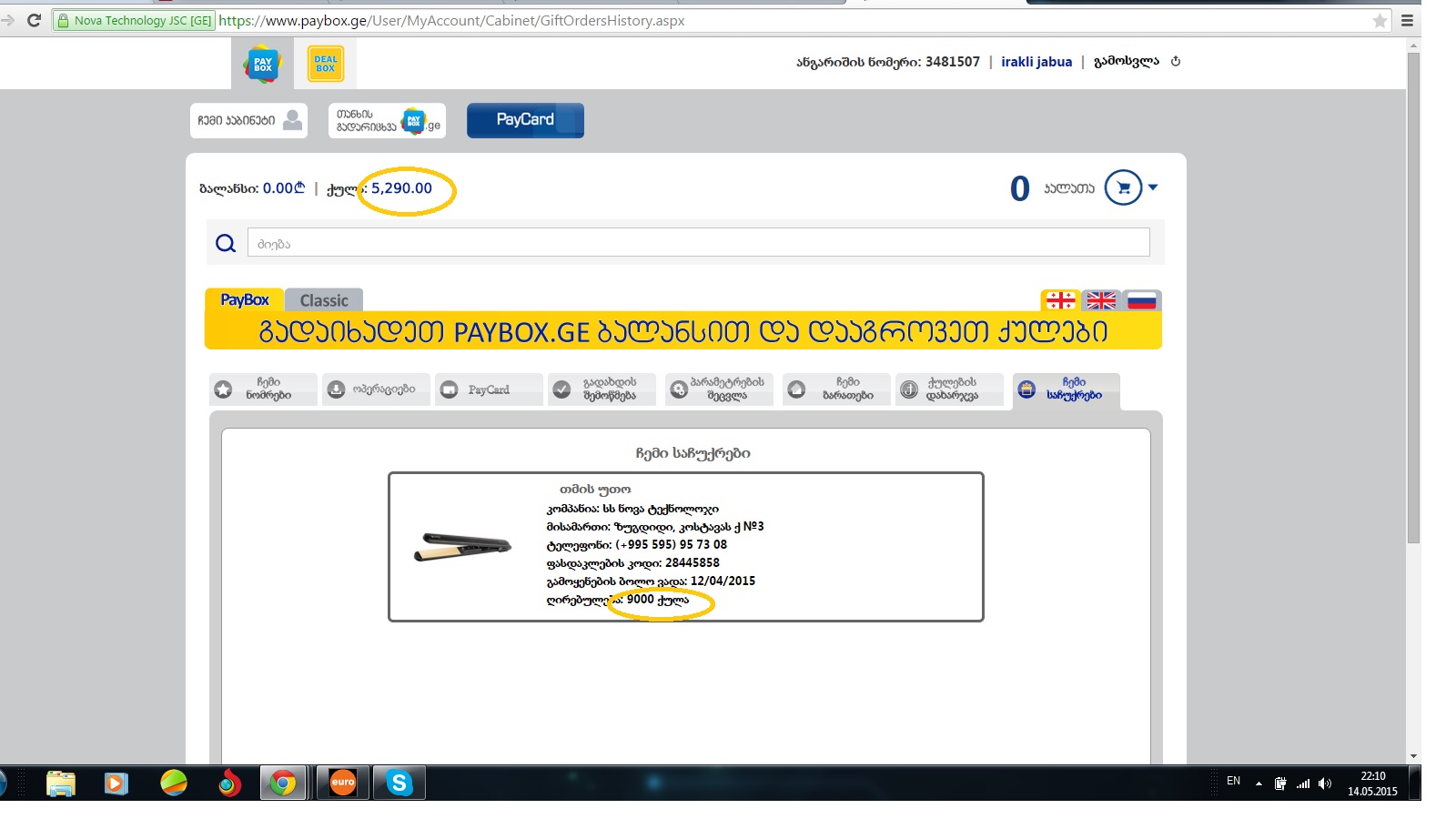Open the green-orange ball taskbar app
The width and height of the screenshot is (1456, 819).
[173, 784]
